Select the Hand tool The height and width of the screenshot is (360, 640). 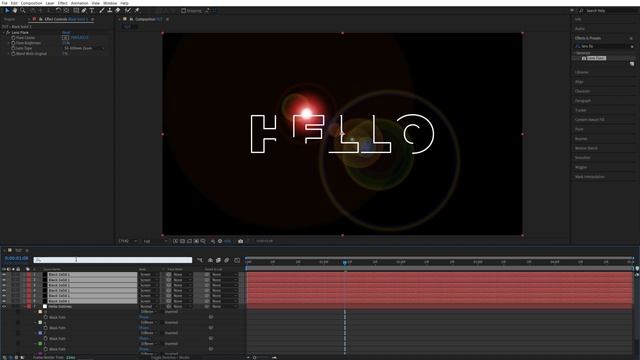point(15,10)
